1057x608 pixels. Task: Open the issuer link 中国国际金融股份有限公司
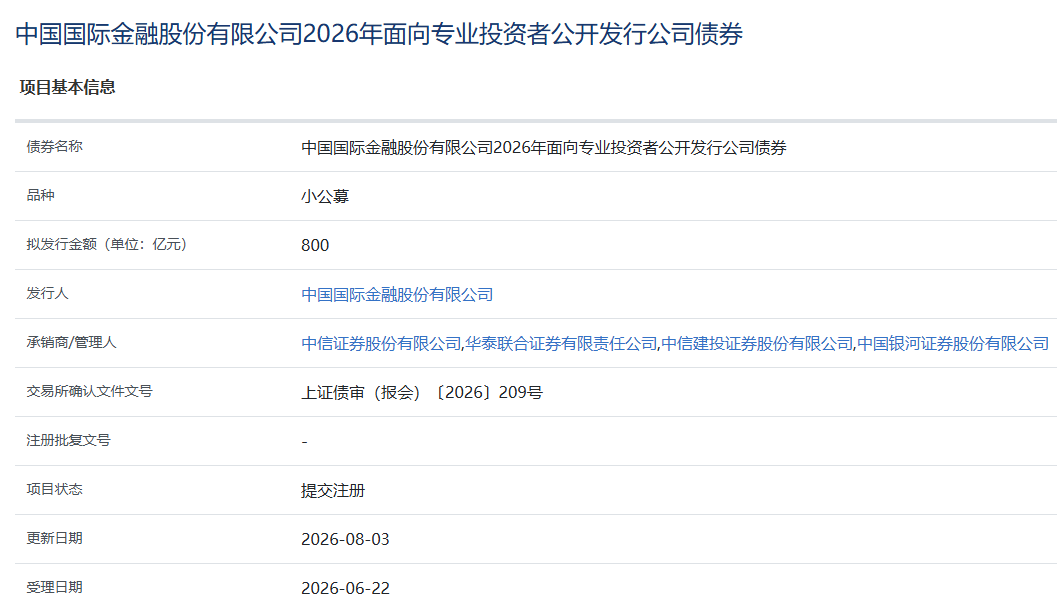[x=397, y=295]
